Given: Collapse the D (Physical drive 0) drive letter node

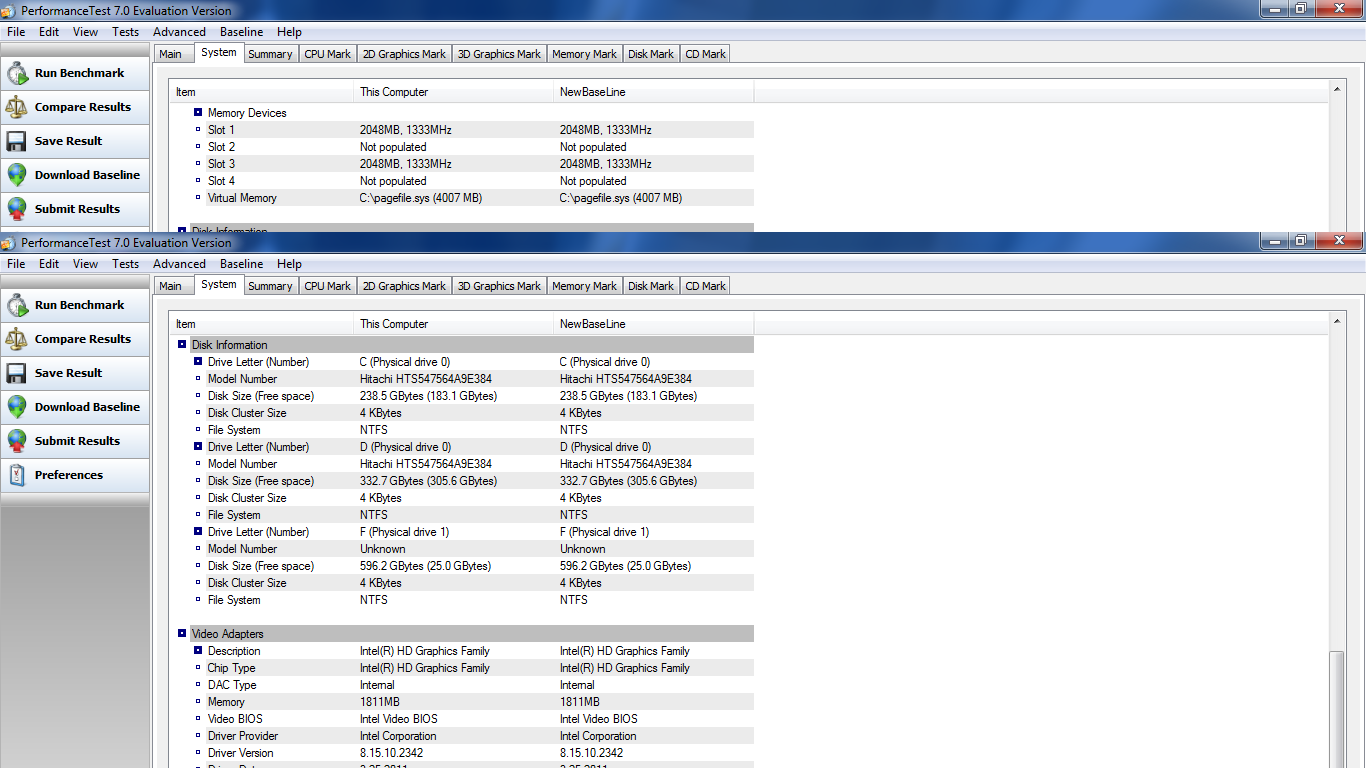Looking at the screenshot, I should coord(198,447).
